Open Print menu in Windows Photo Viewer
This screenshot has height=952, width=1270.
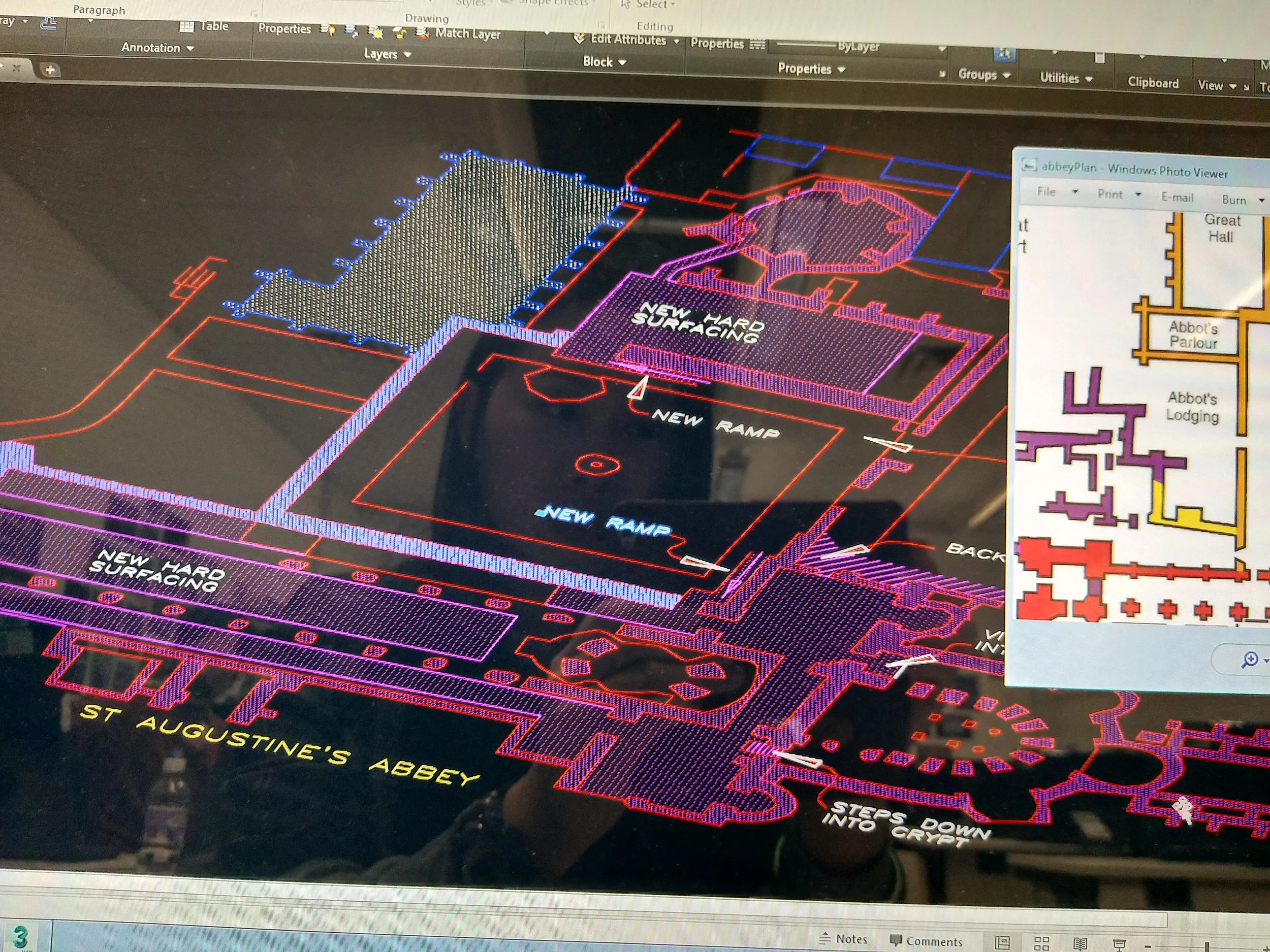1119,194
